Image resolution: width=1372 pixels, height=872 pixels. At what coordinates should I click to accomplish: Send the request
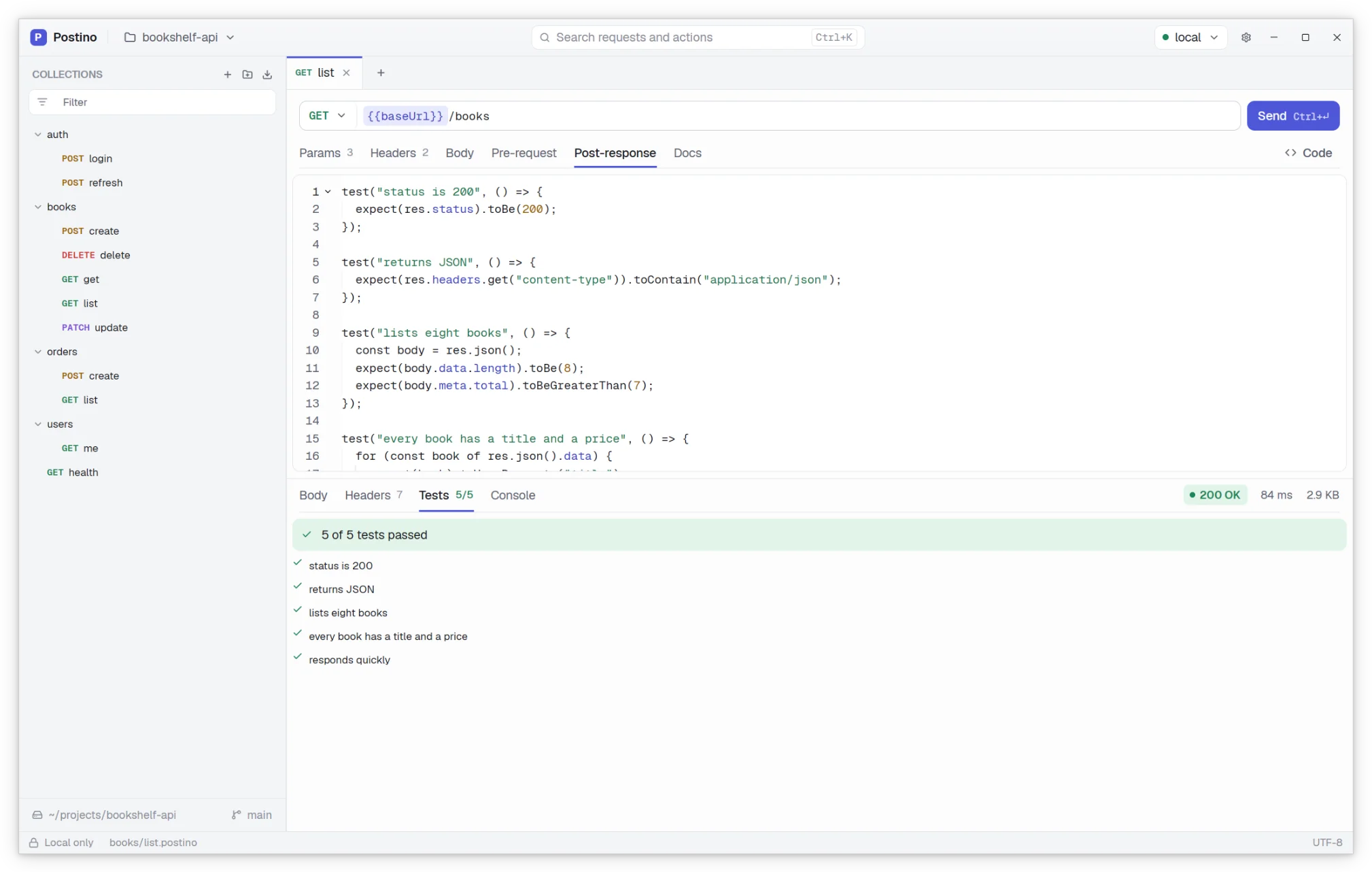pos(1293,116)
